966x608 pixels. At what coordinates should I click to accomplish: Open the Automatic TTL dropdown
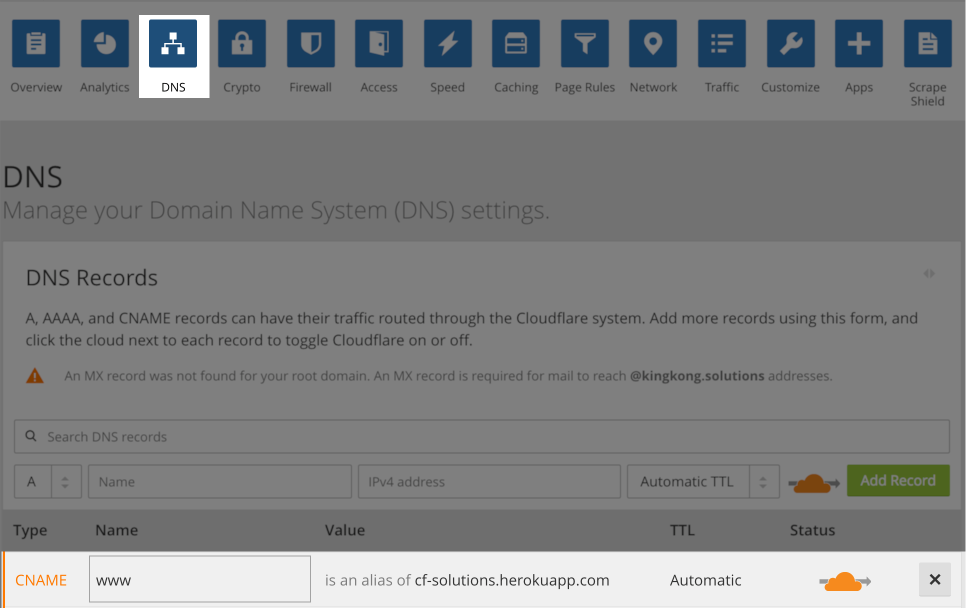[x=702, y=482]
